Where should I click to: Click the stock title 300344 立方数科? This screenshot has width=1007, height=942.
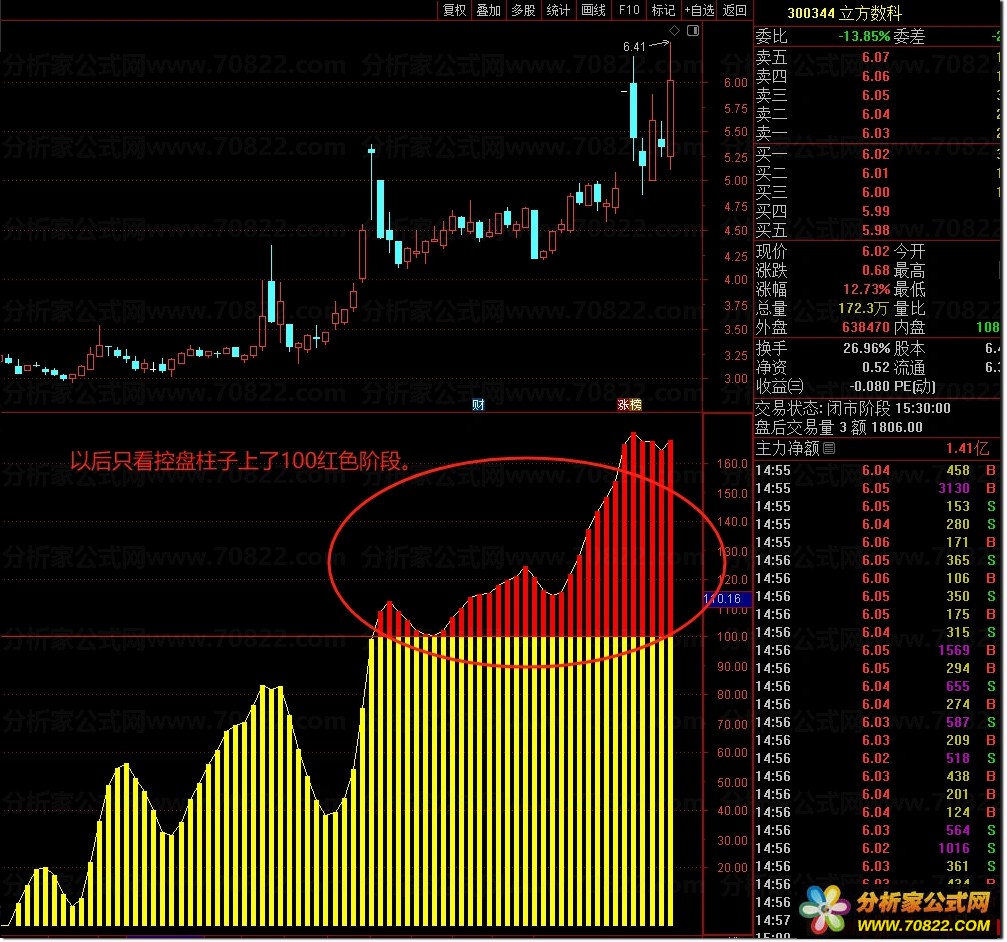pyautogui.click(x=845, y=13)
